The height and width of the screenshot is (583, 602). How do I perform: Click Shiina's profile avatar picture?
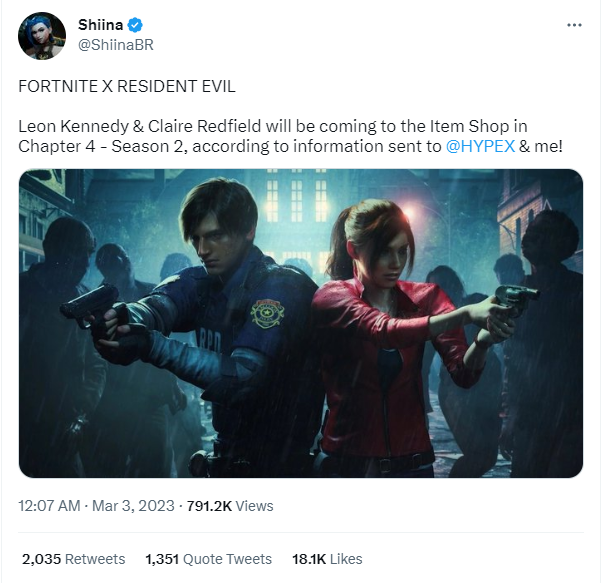[41, 36]
